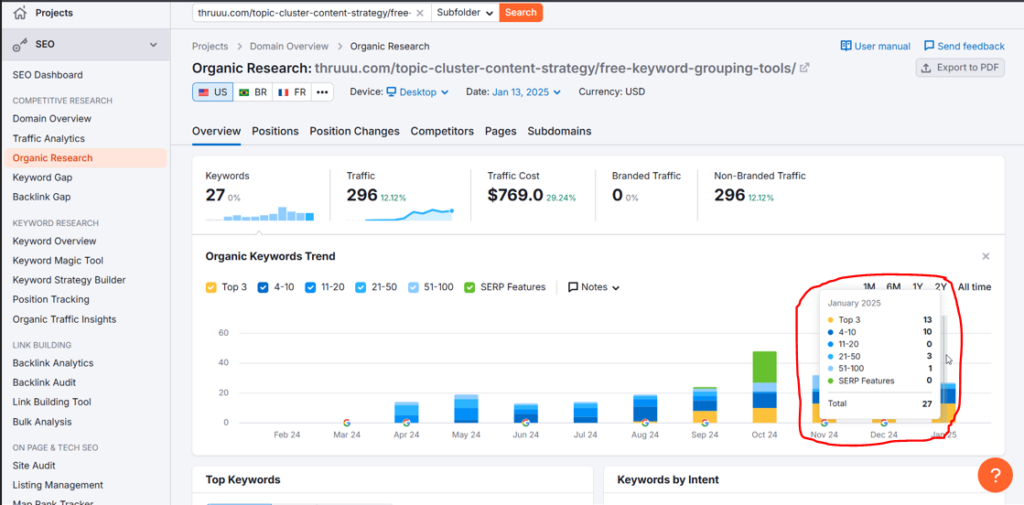The image size is (1024, 505).
Task: Click the orange Search button
Action: [x=520, y=12]
